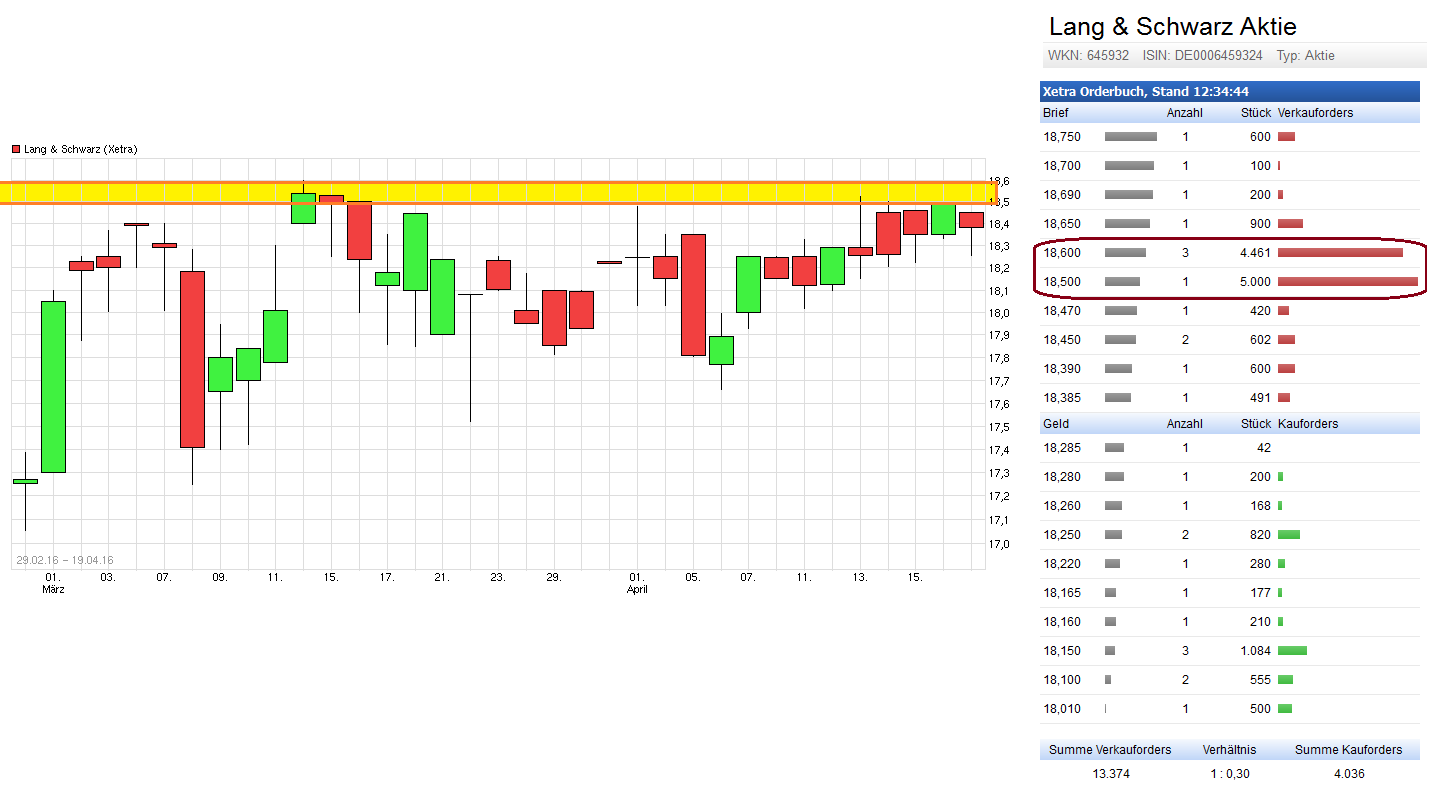Select the ratio value 1 : 0,30
1433x790 pixels.
[1229, 774]
